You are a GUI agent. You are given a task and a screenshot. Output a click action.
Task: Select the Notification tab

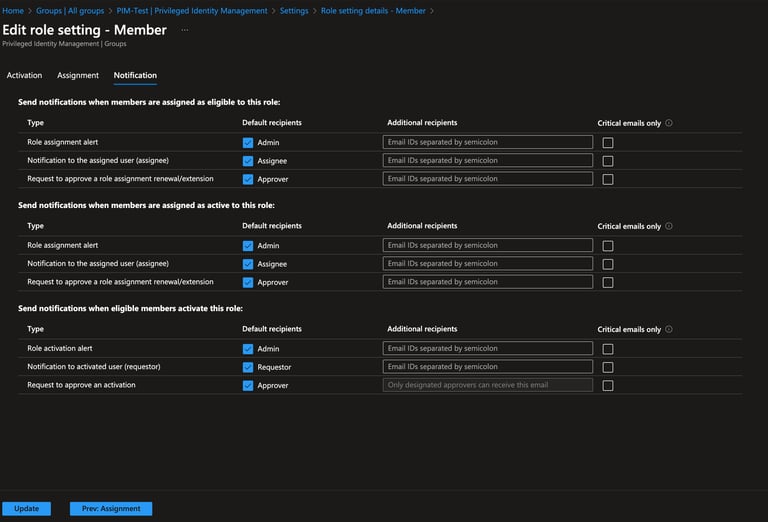[x=135, y=75]
